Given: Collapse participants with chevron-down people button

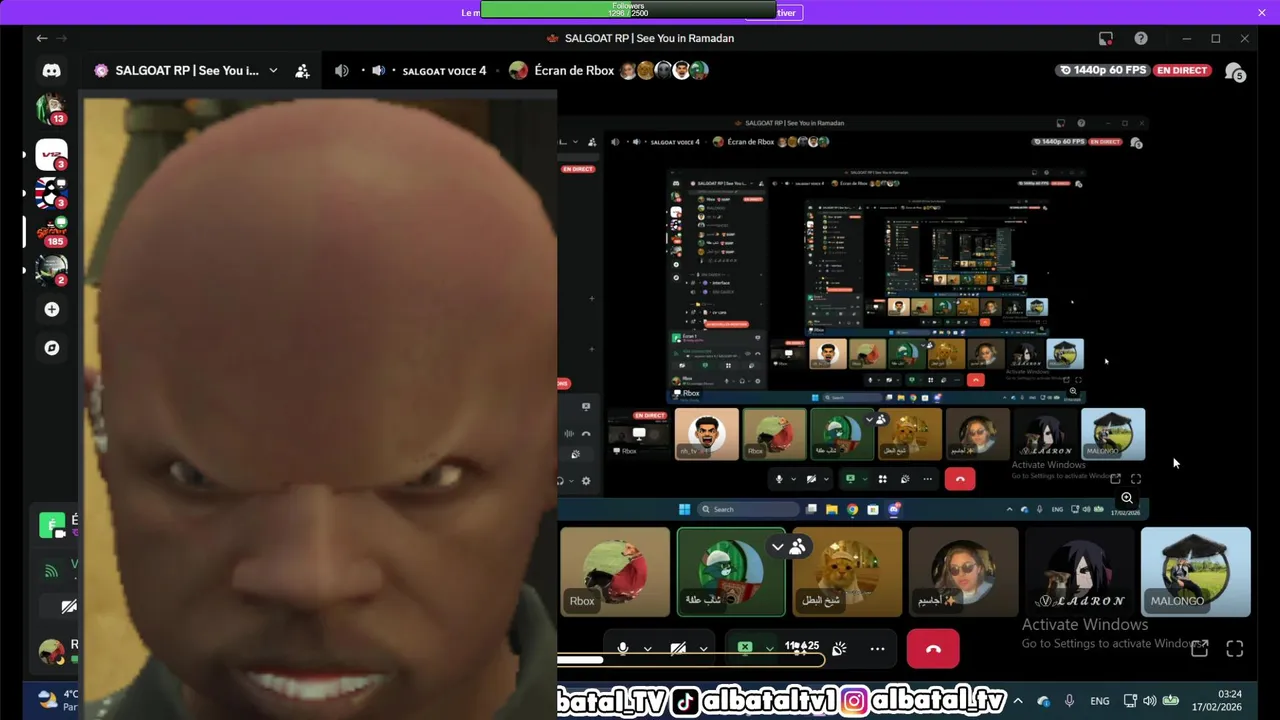Looking at the screenshot, I should click(787, 547).
